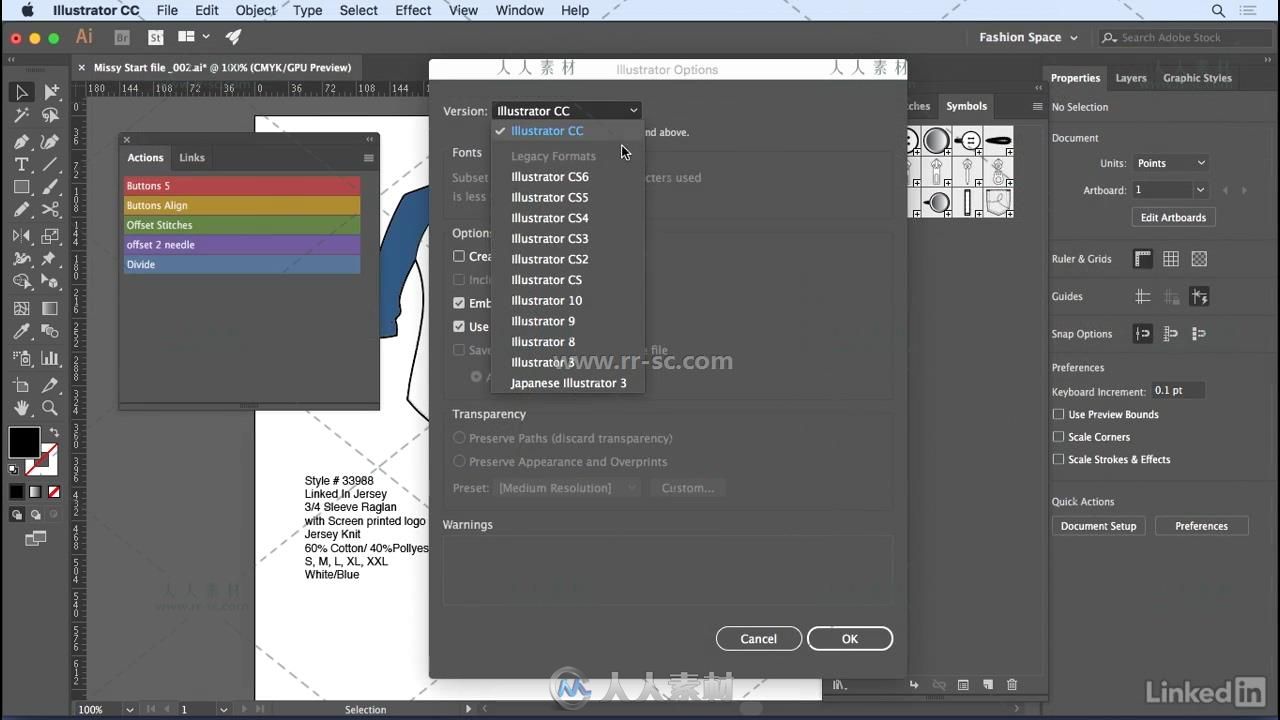Activate the Type tool
The height and width of the screenshot is (720, 1280).
pyautogui.click(x=21, y=164)
